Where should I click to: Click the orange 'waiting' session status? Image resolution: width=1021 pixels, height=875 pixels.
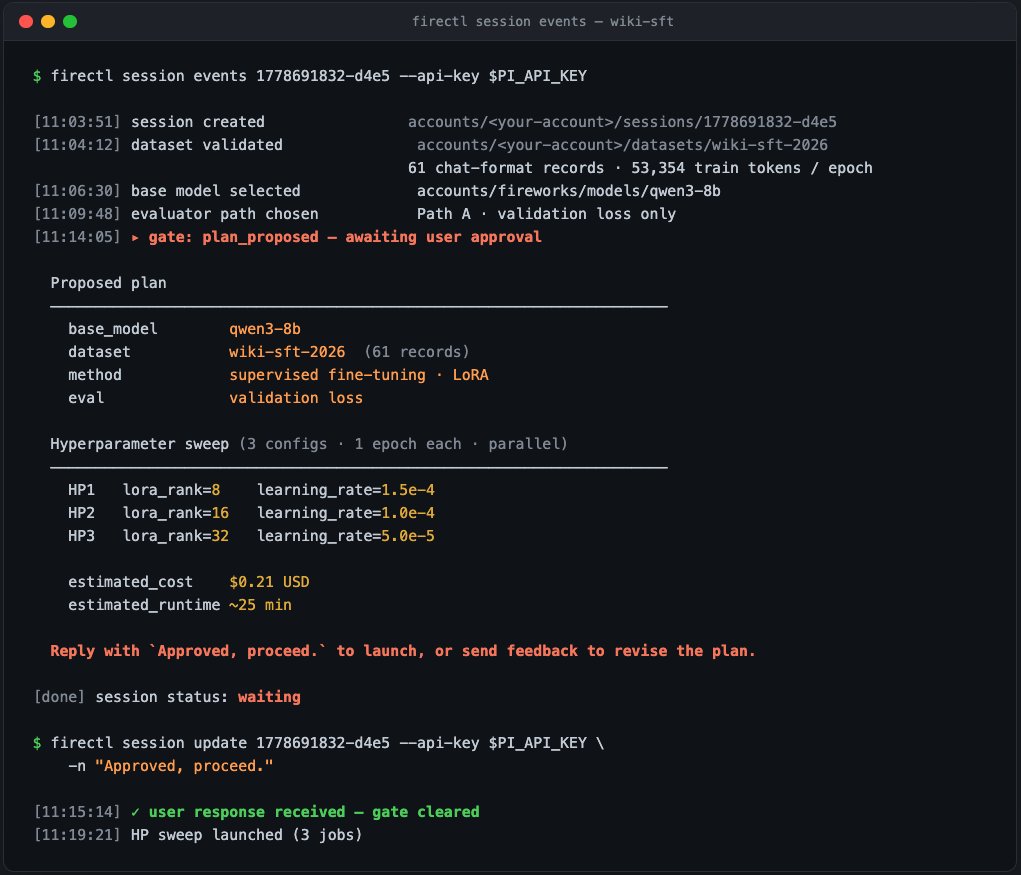tap(269, 697)
